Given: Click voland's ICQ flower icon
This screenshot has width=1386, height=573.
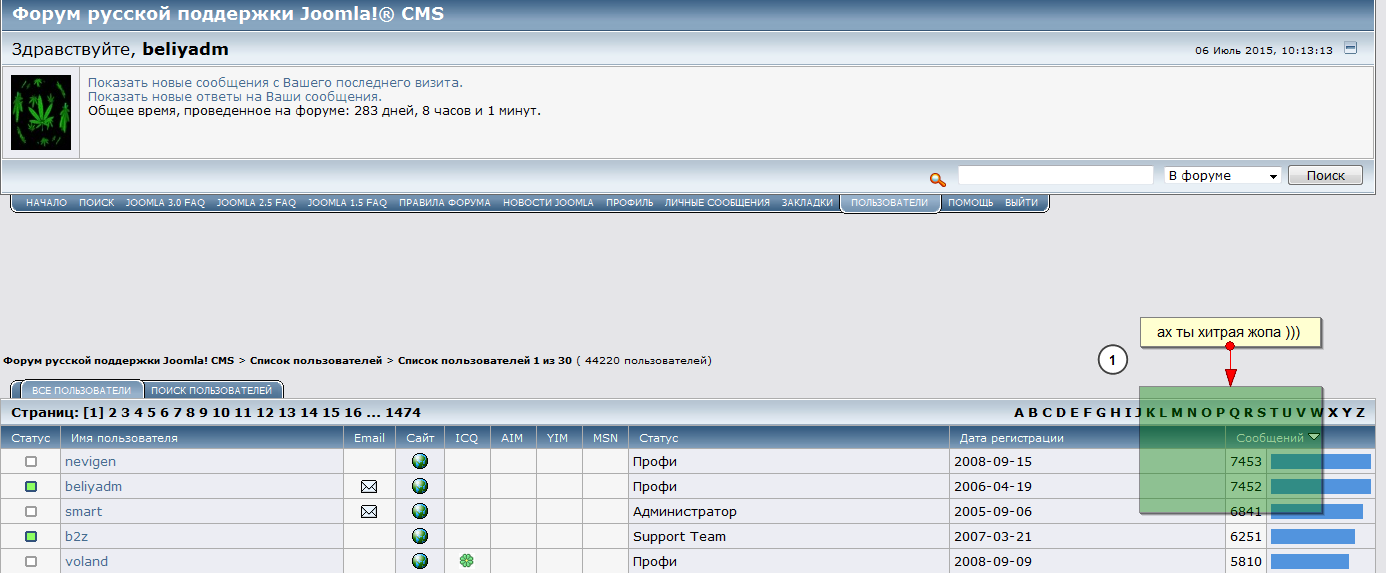Looking at the screenshot, I should coord(466,561).
